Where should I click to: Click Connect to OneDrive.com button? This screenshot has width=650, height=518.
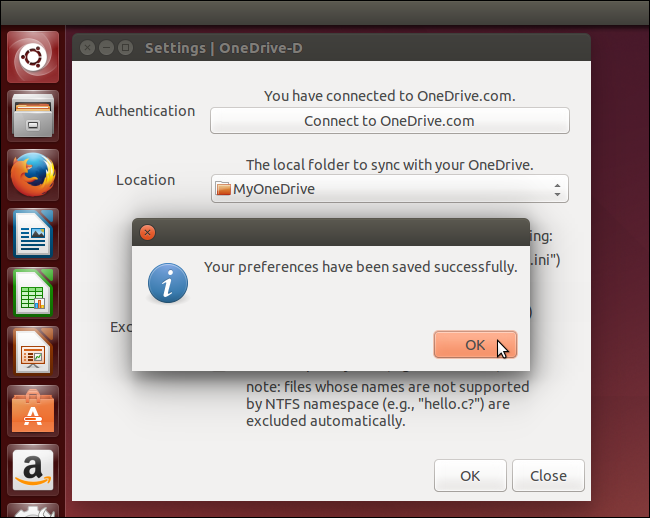tap(390, 121)
